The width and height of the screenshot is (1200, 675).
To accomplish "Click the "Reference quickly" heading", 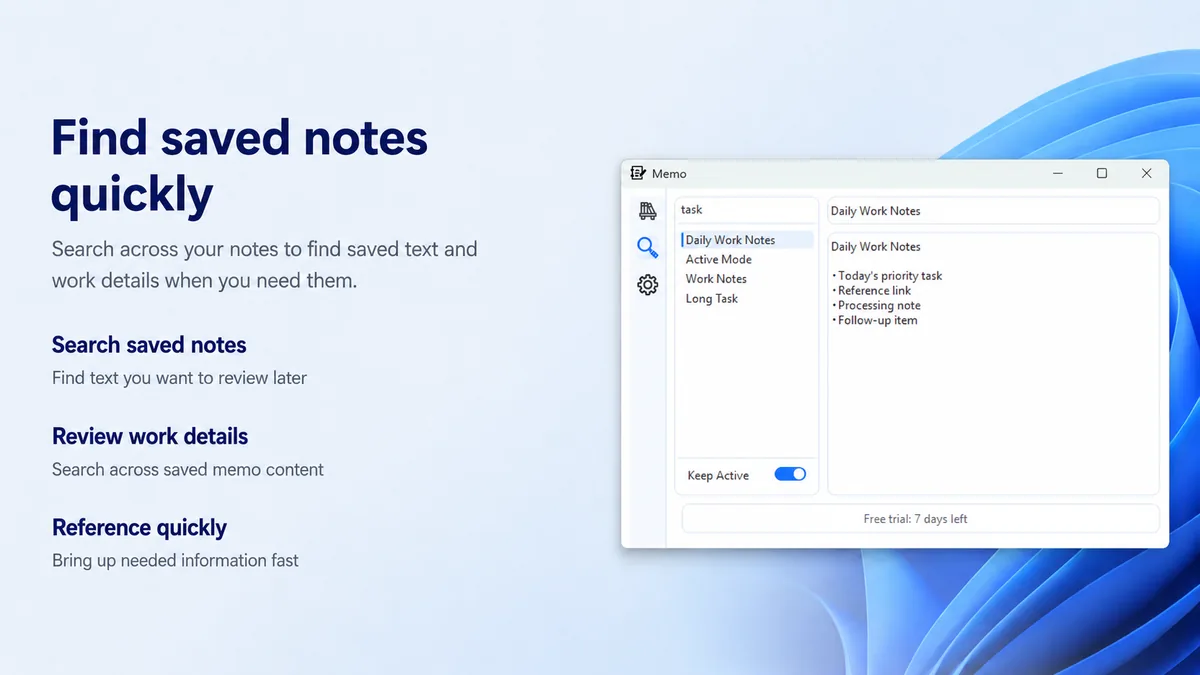I will tap(139, 528).
